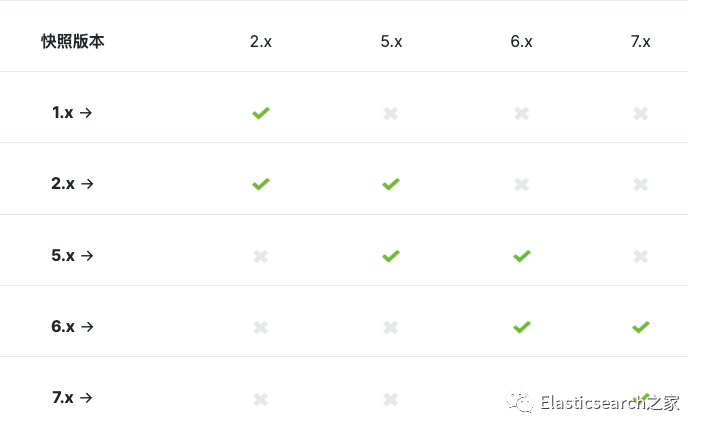Click gray cross for 1.x to 7.x
The image size is (702, 433).
coord(641,113)
